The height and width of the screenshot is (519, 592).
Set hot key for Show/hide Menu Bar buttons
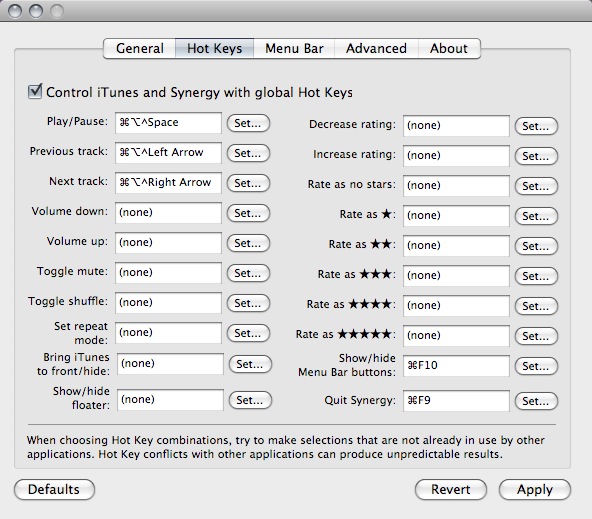(536, 366)
